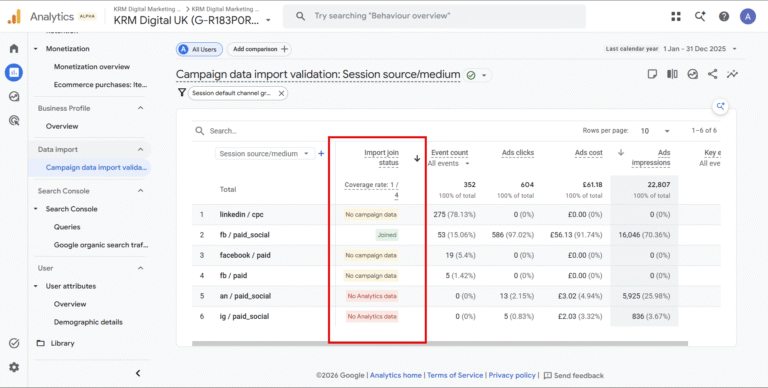Viewport: 768px width, 388px height.
Task: Add a secondary dimension with plus icon
Action: [x=321, y=153]
